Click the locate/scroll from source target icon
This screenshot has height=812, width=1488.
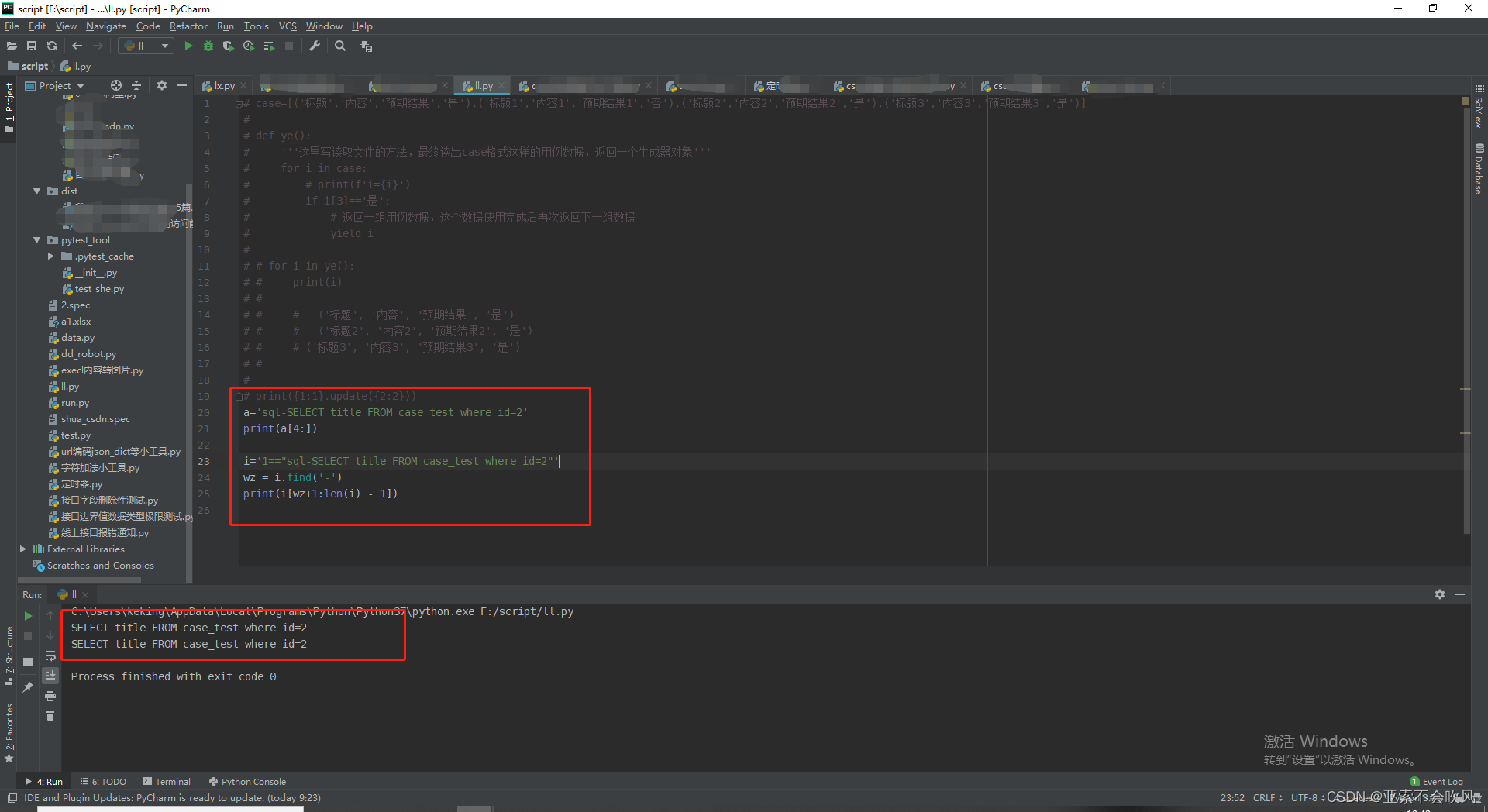[116, 85]
